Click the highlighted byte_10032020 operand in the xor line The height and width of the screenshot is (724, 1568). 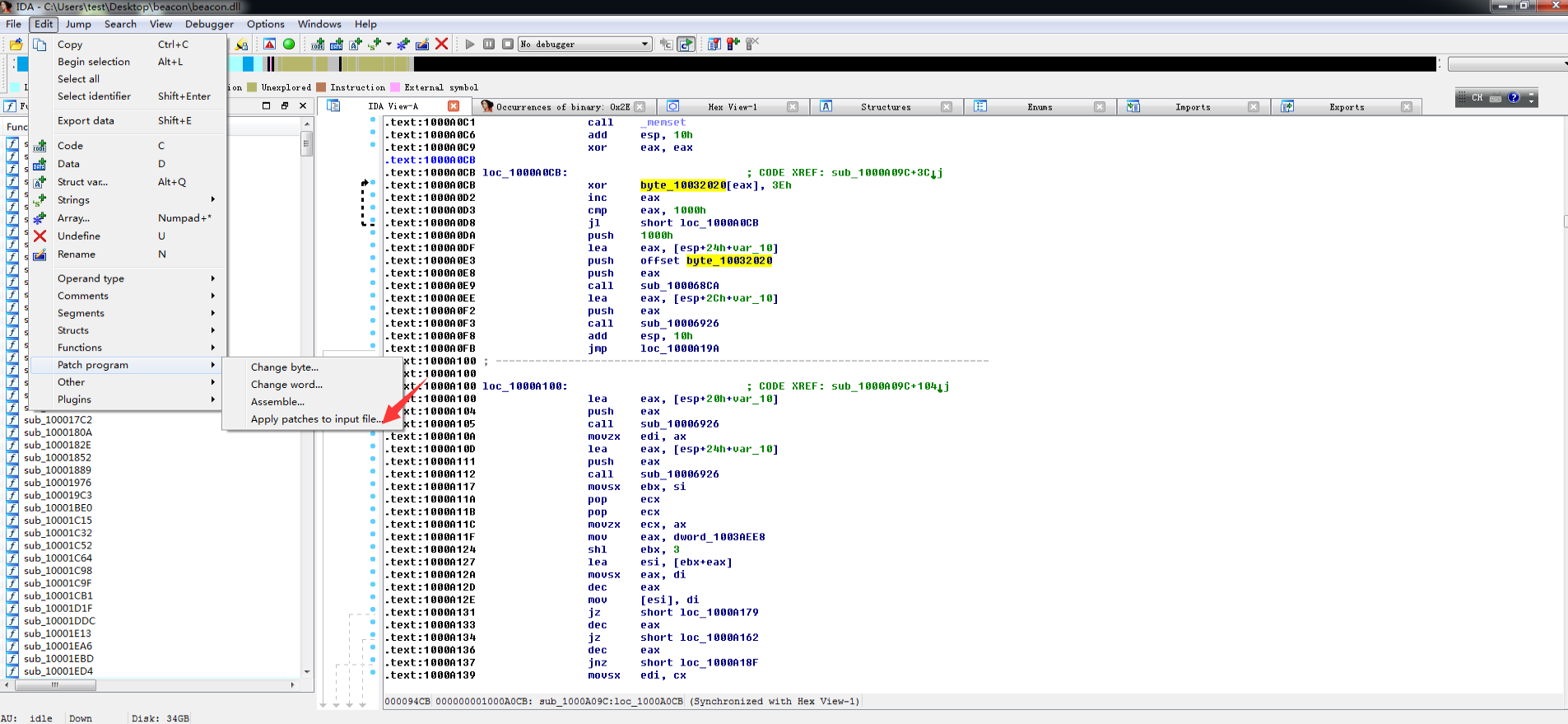683,185
